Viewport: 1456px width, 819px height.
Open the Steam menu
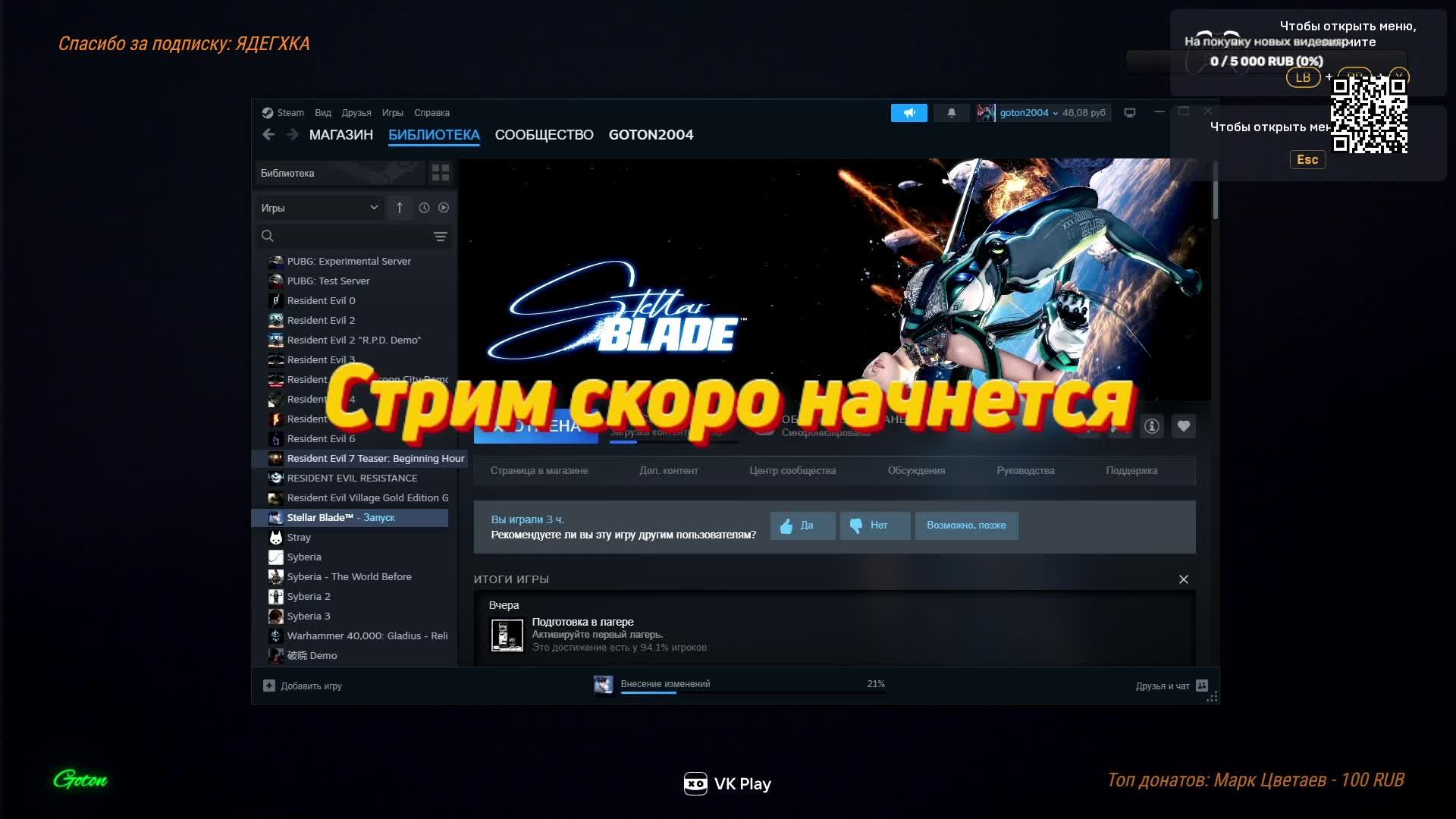[283, 113]
